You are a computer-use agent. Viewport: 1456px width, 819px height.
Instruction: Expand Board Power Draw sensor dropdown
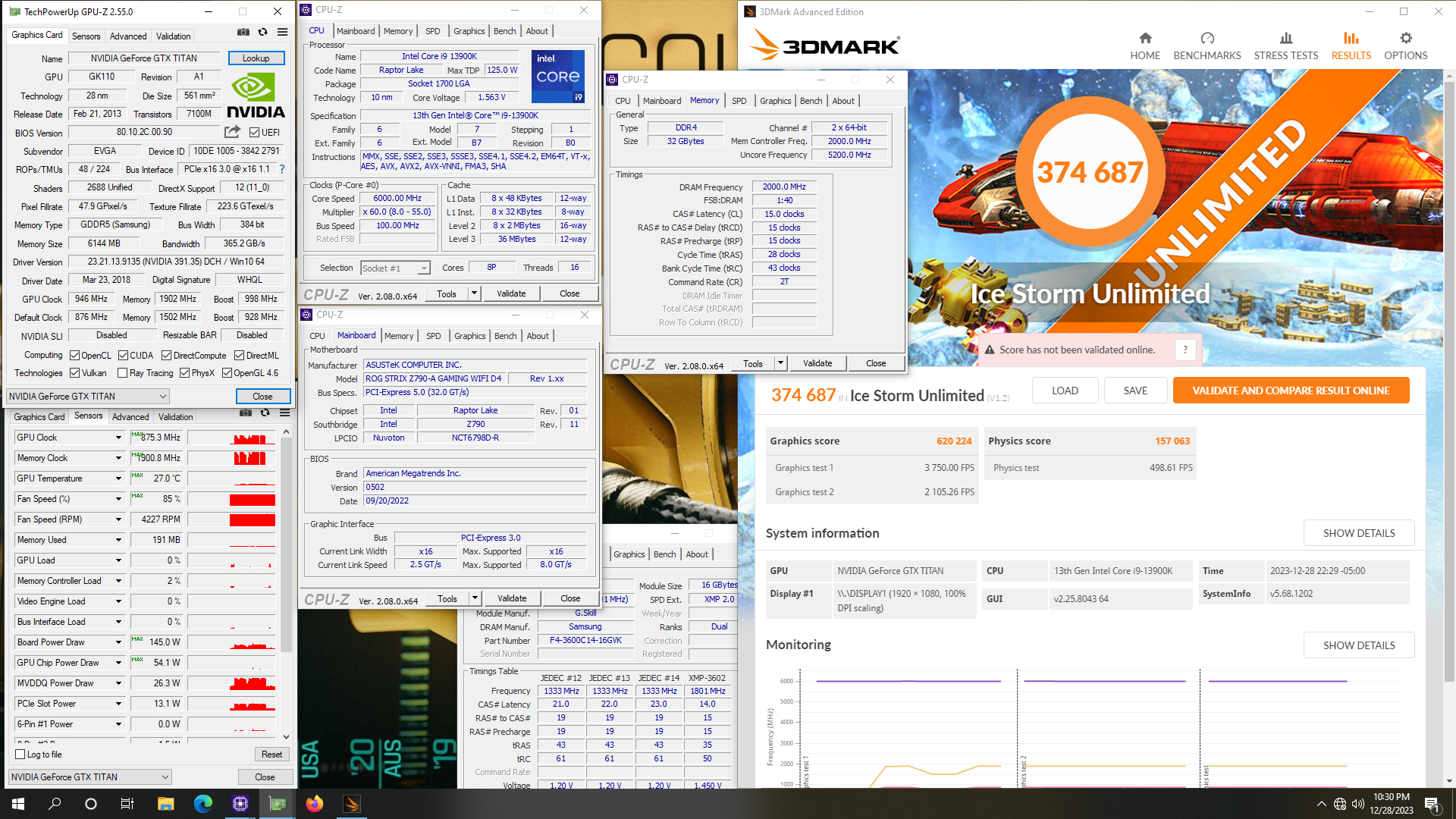[x=118, y=642]
